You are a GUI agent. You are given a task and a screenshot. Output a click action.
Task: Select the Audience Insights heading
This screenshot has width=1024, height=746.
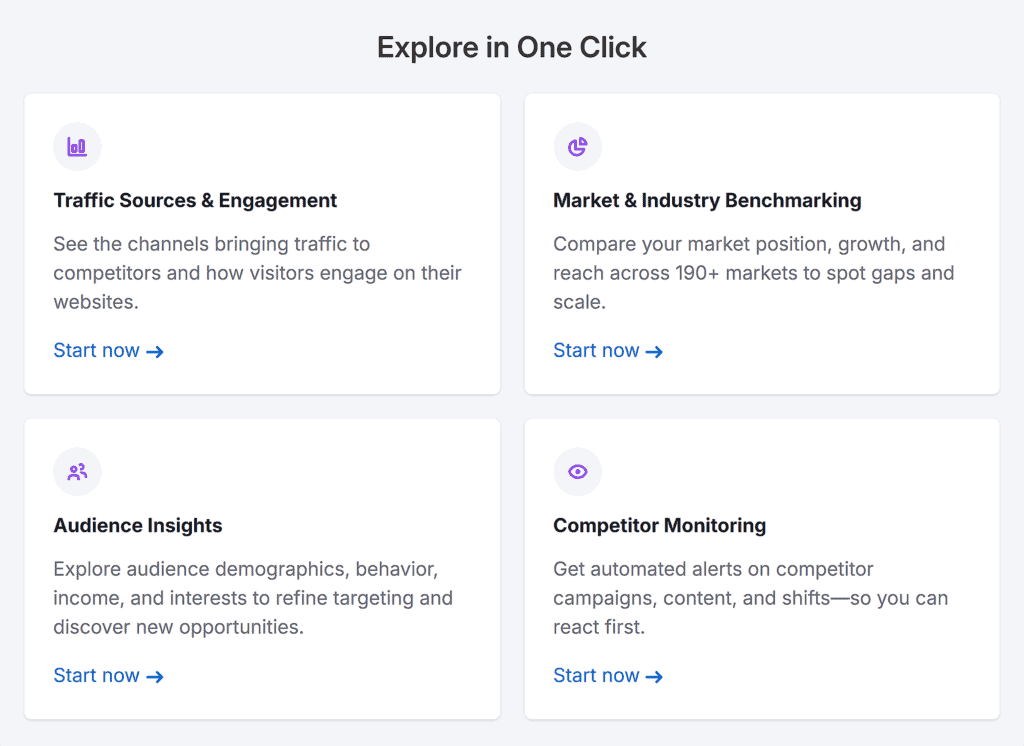tap(137, 525)
